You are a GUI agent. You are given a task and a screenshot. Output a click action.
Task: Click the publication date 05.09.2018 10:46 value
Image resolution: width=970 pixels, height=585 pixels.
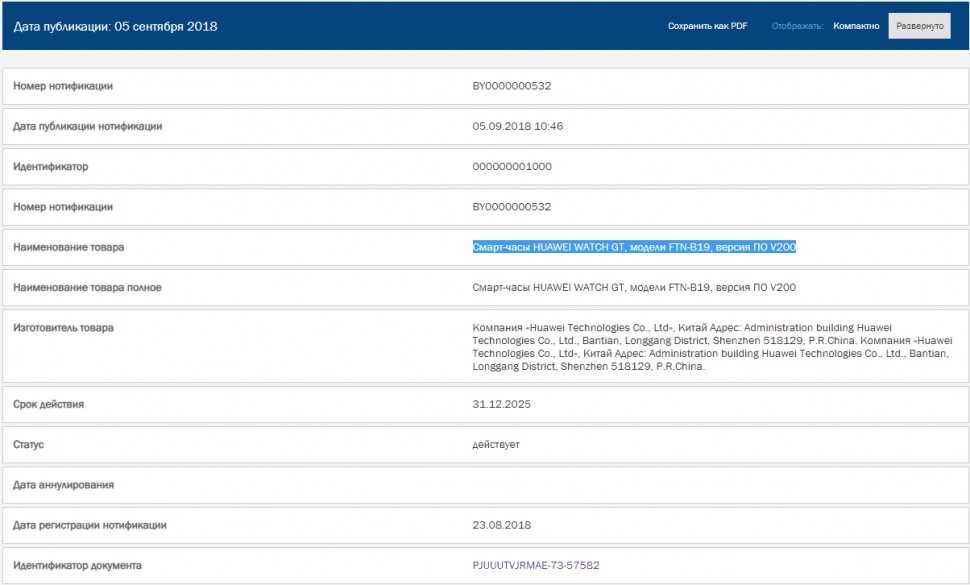(518, 126)
